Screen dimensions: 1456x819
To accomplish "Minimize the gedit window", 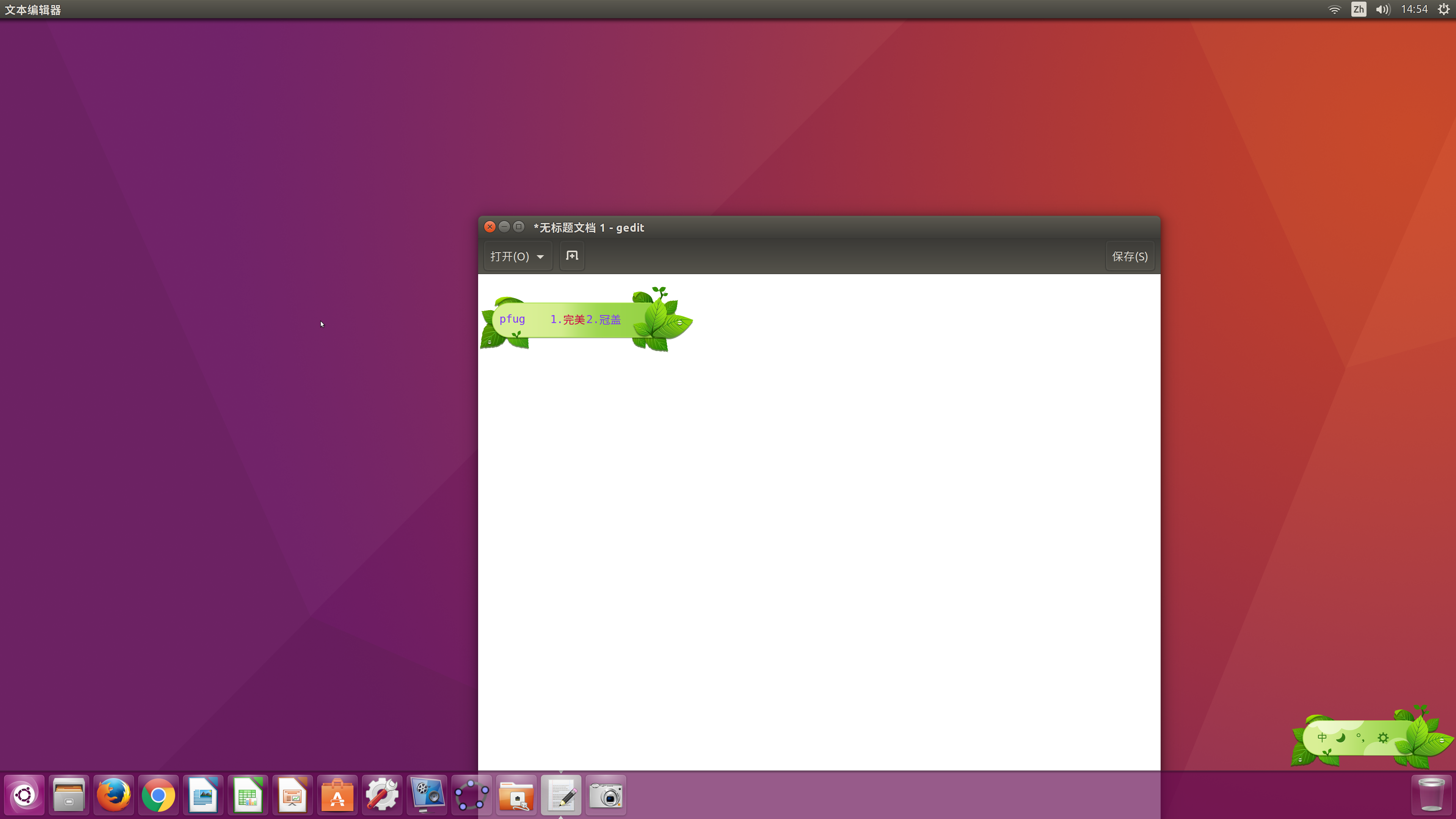I will (x=504, y=227).
